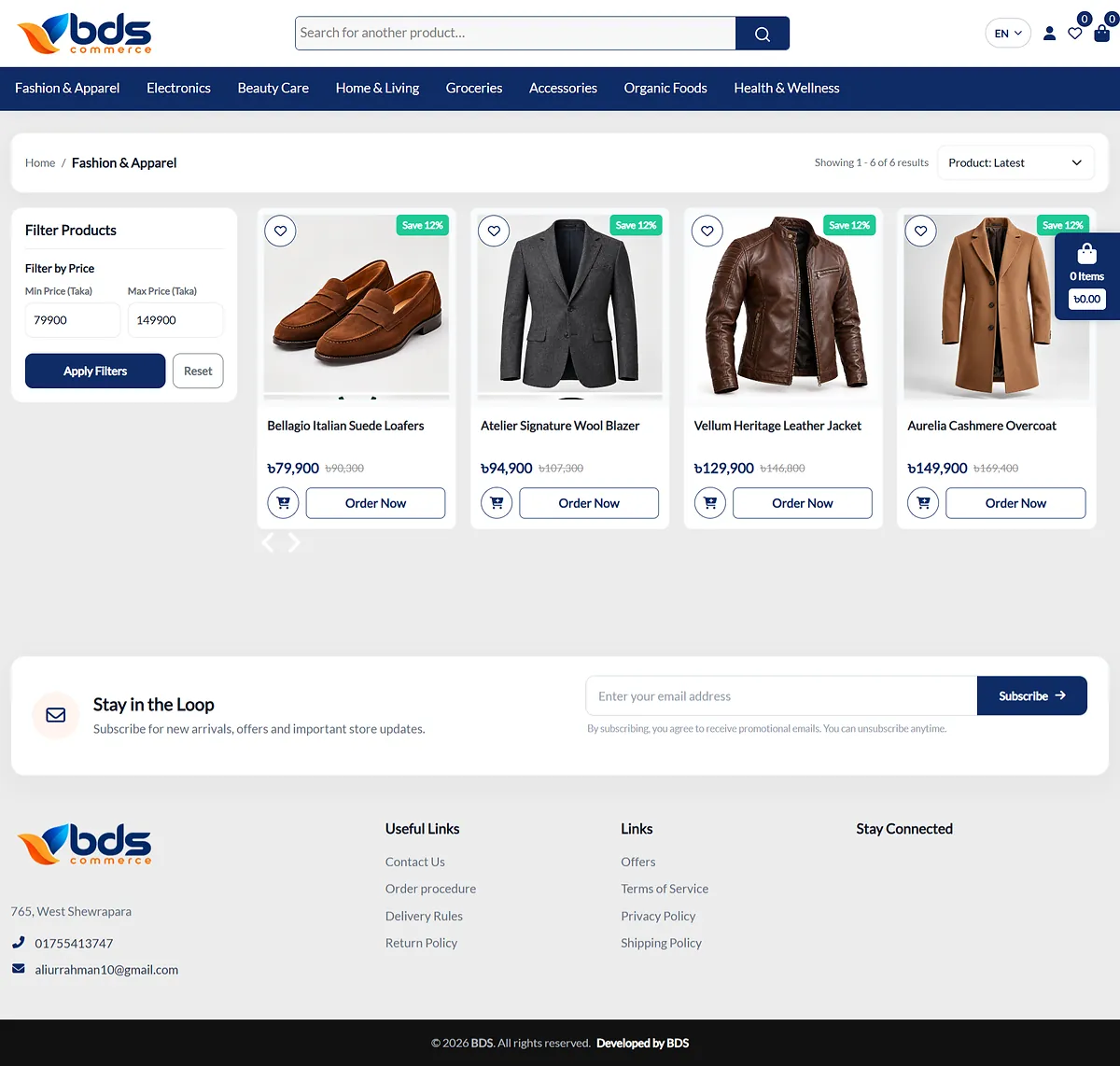
Task: Focus the product search field
Action: pos(515,34)
